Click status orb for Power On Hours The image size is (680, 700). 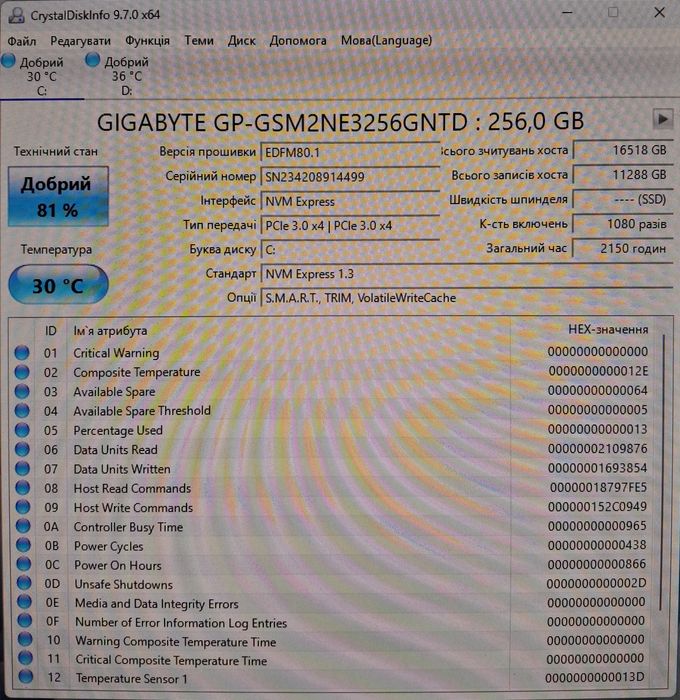[x=23, y=564]
